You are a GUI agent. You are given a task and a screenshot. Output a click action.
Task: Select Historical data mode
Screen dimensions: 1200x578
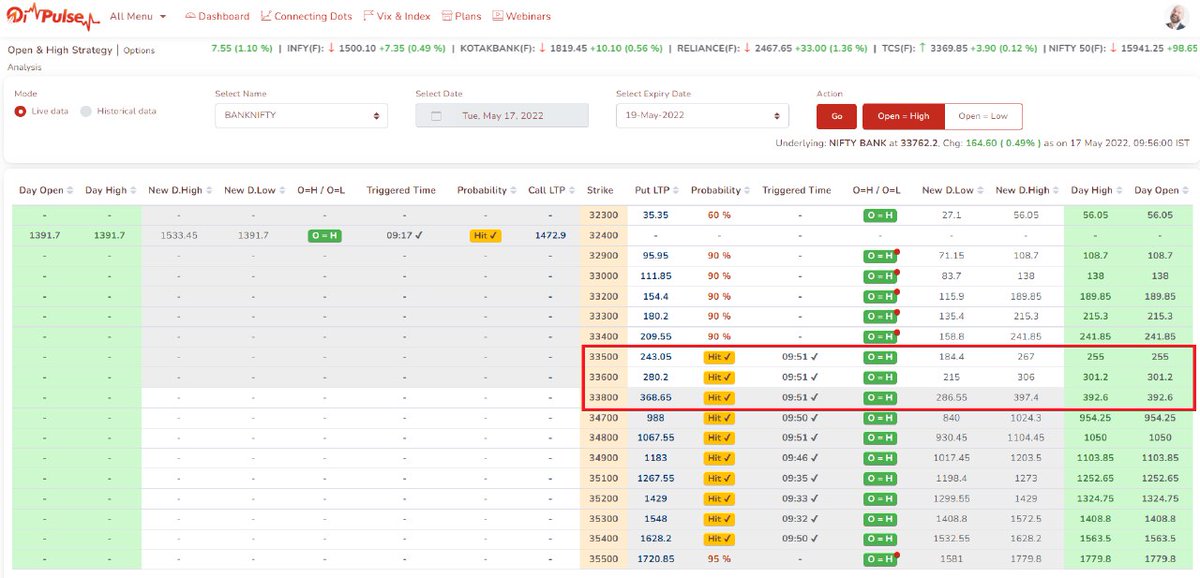118,111
